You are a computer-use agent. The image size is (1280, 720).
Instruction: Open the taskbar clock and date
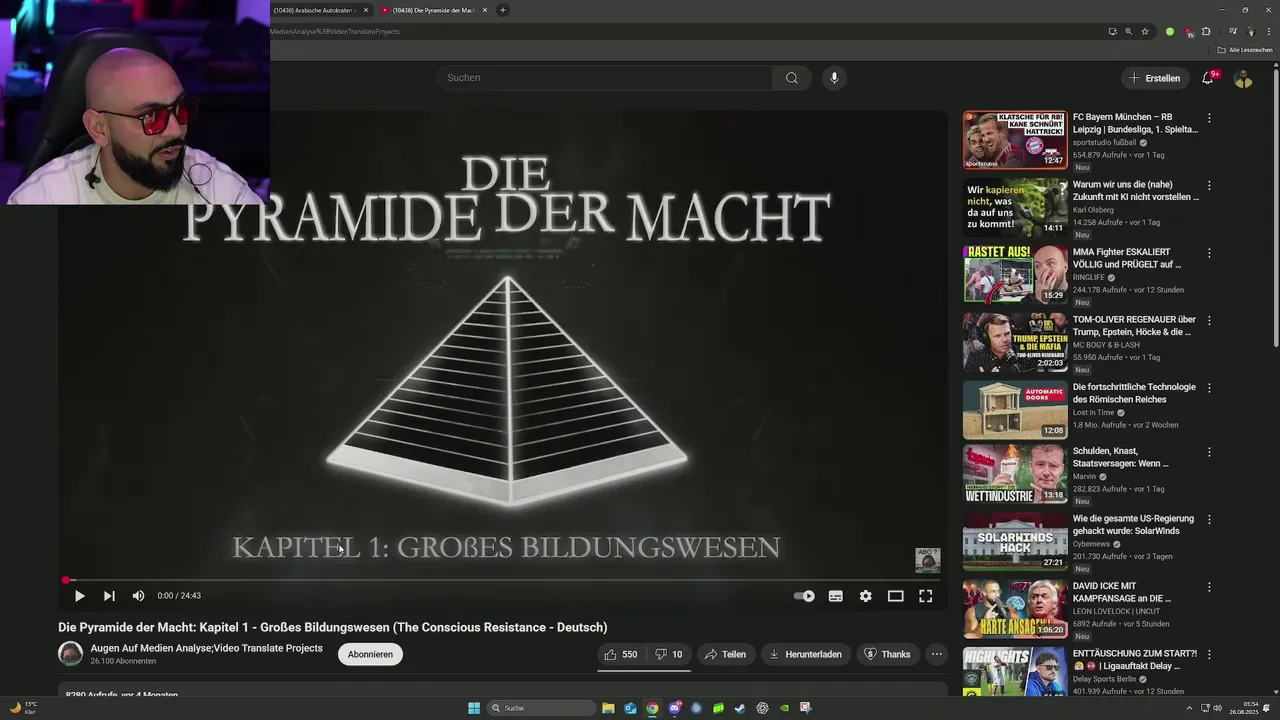click(x=1244, y=708)
